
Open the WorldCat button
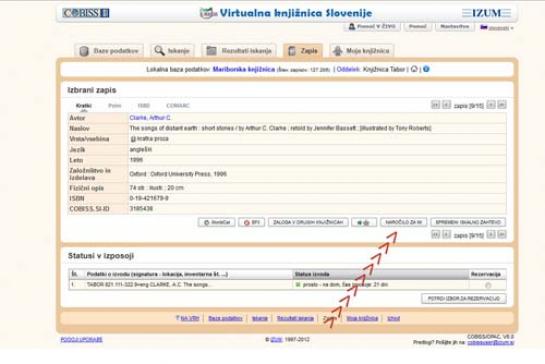217,223
